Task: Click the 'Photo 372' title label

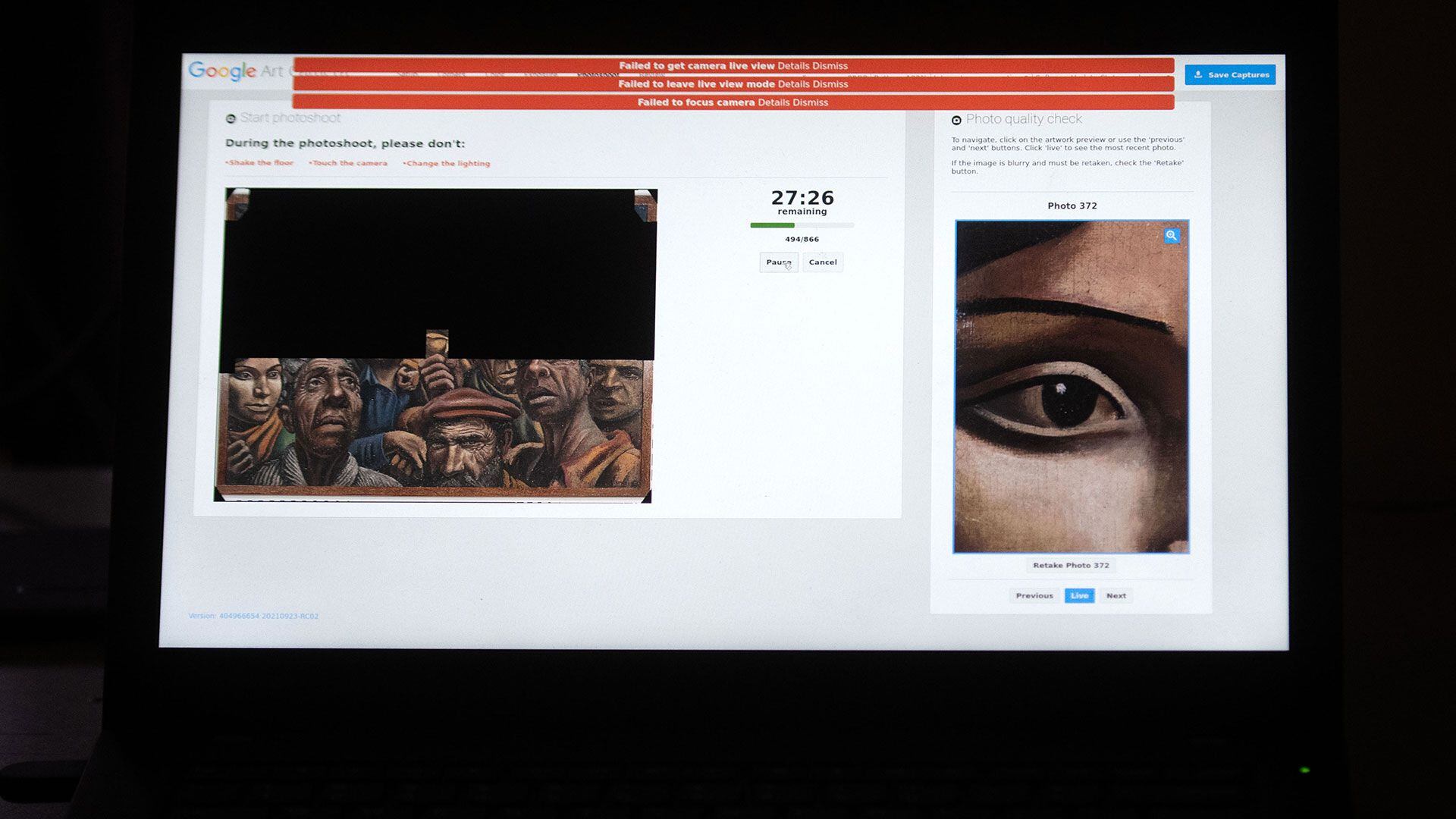Action: [1072, 206]
